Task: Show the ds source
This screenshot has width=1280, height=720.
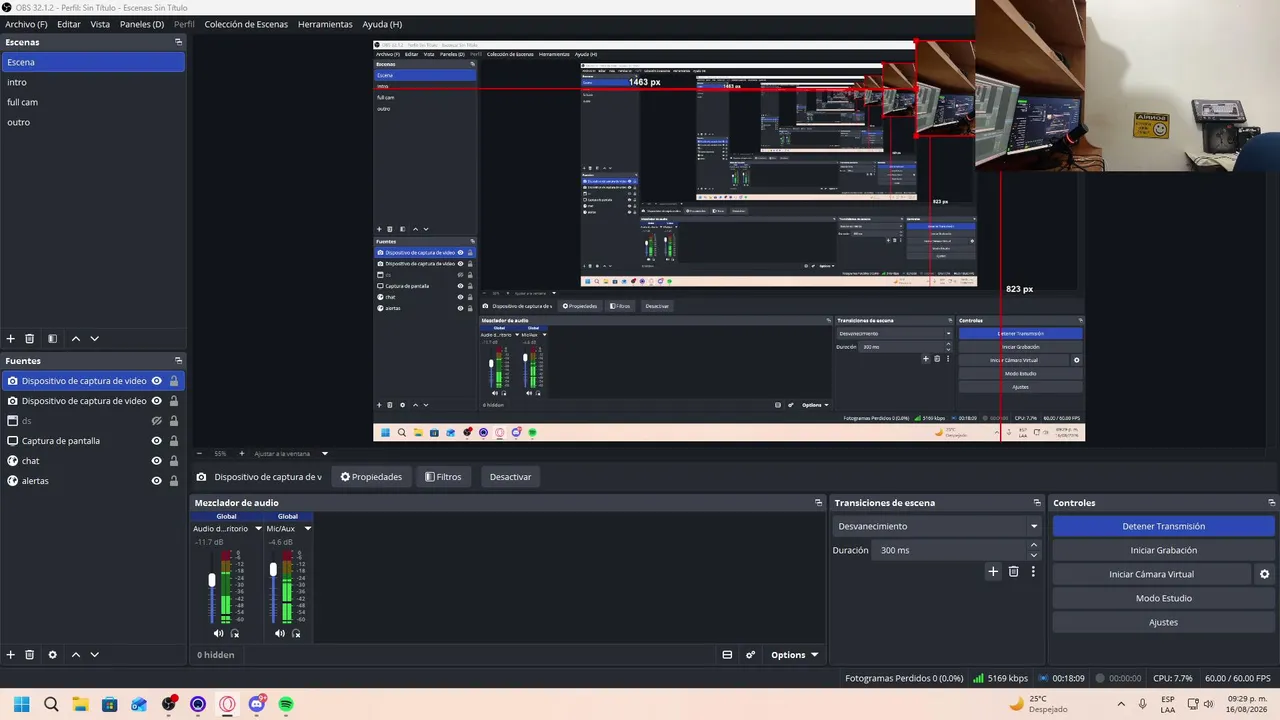Action: [157, 421]
